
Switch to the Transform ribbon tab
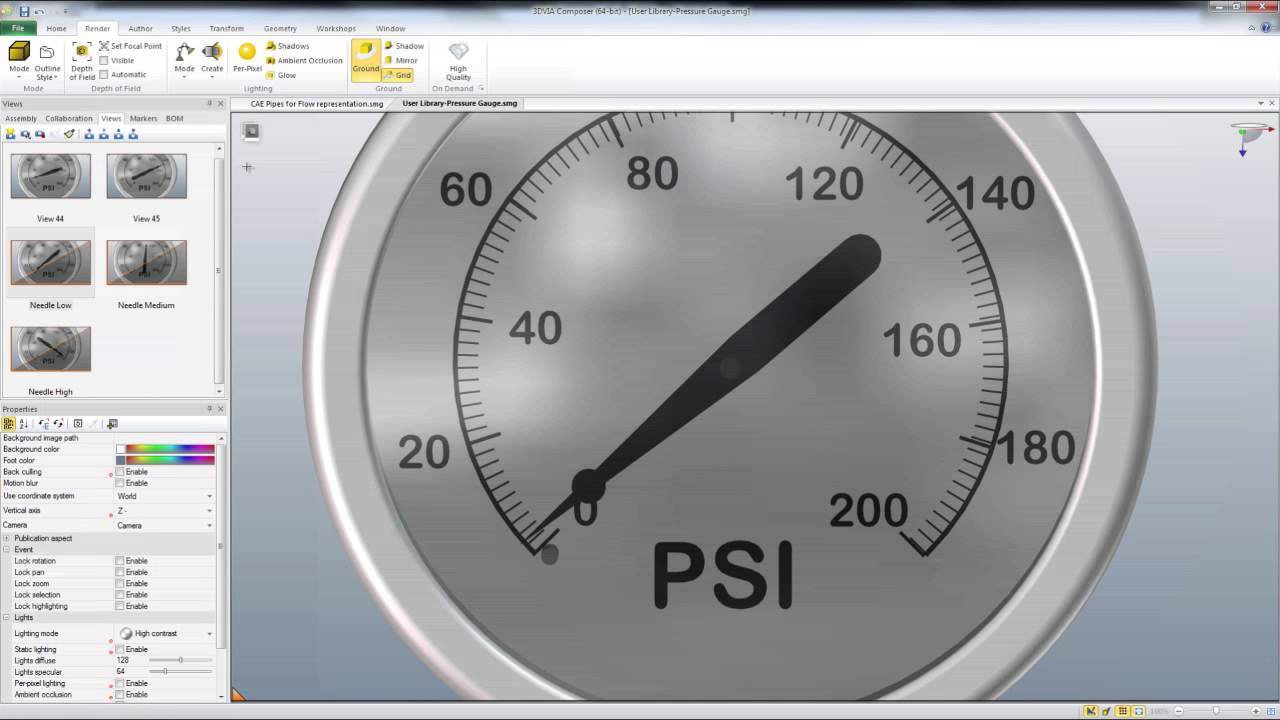click(x=226, y=29)
